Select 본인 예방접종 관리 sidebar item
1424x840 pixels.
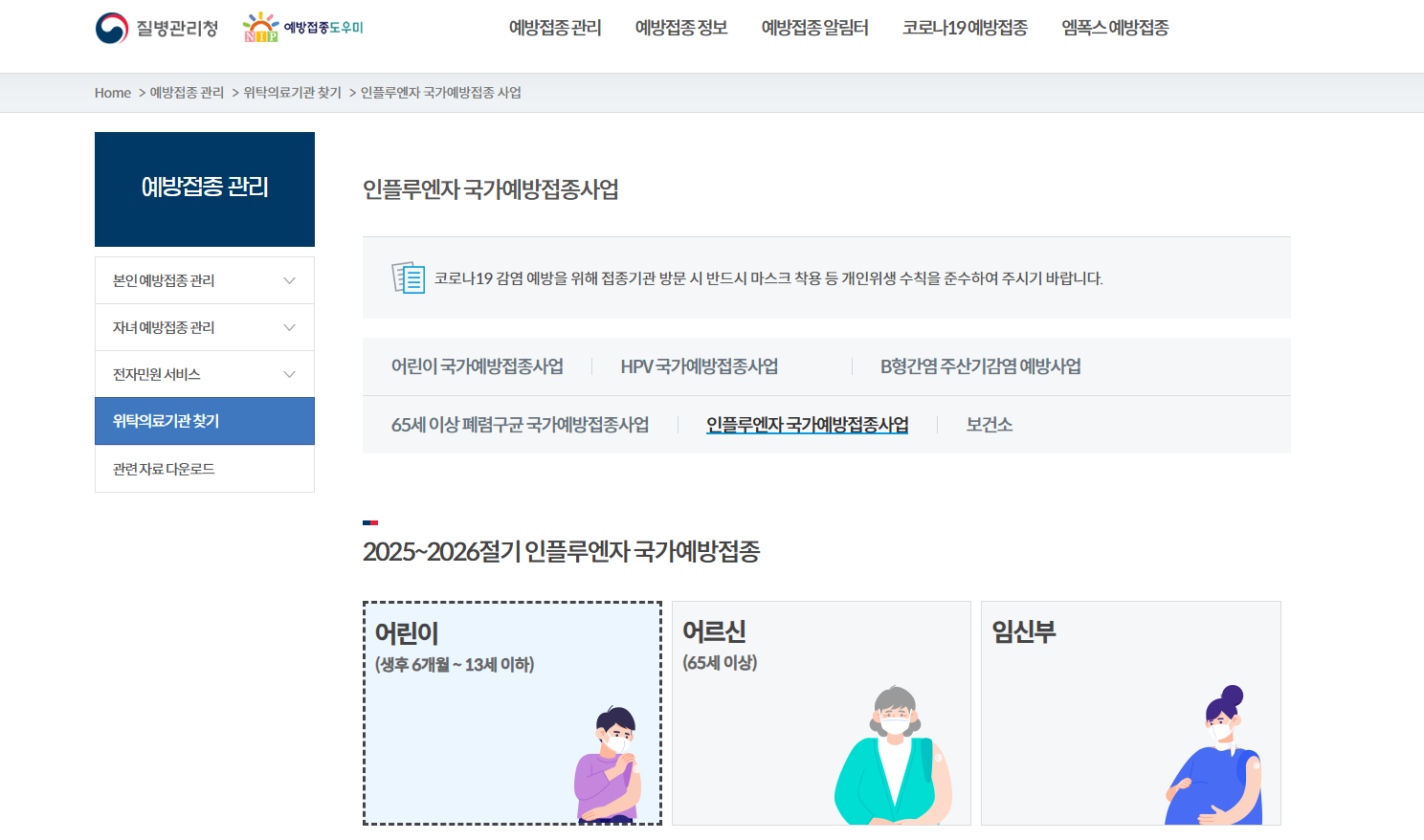[205, 280]
